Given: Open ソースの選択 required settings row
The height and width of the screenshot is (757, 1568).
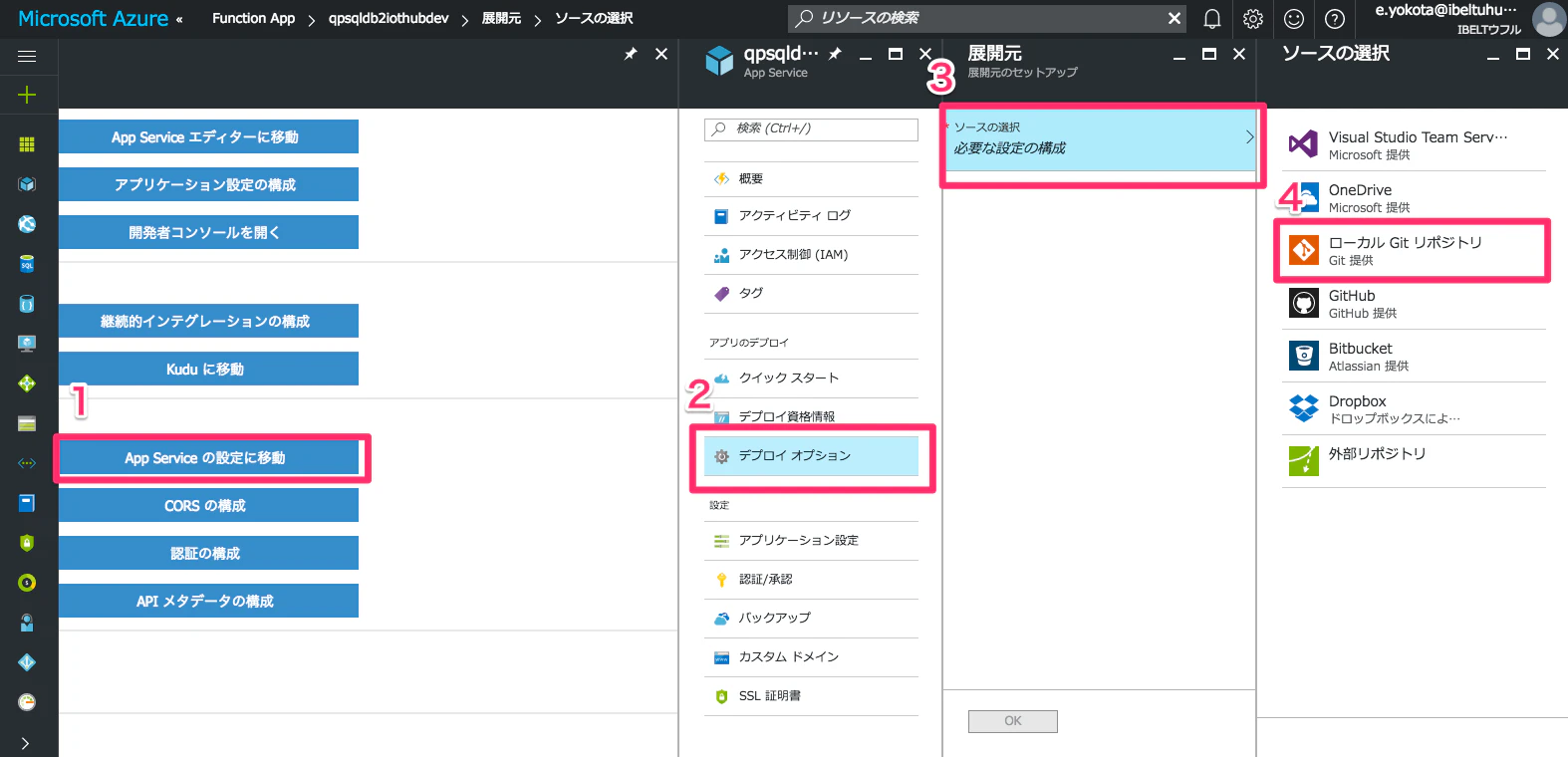Looking at the screenshot, I should (x=1100, y=138).
